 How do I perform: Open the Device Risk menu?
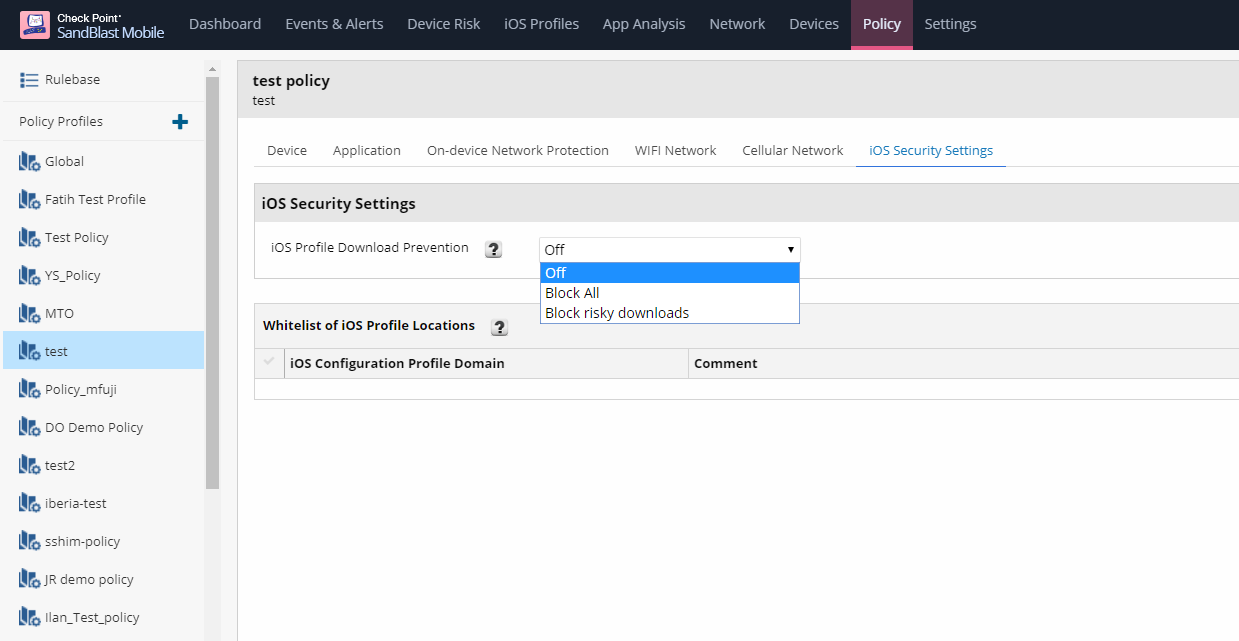[x=443, y=24]
